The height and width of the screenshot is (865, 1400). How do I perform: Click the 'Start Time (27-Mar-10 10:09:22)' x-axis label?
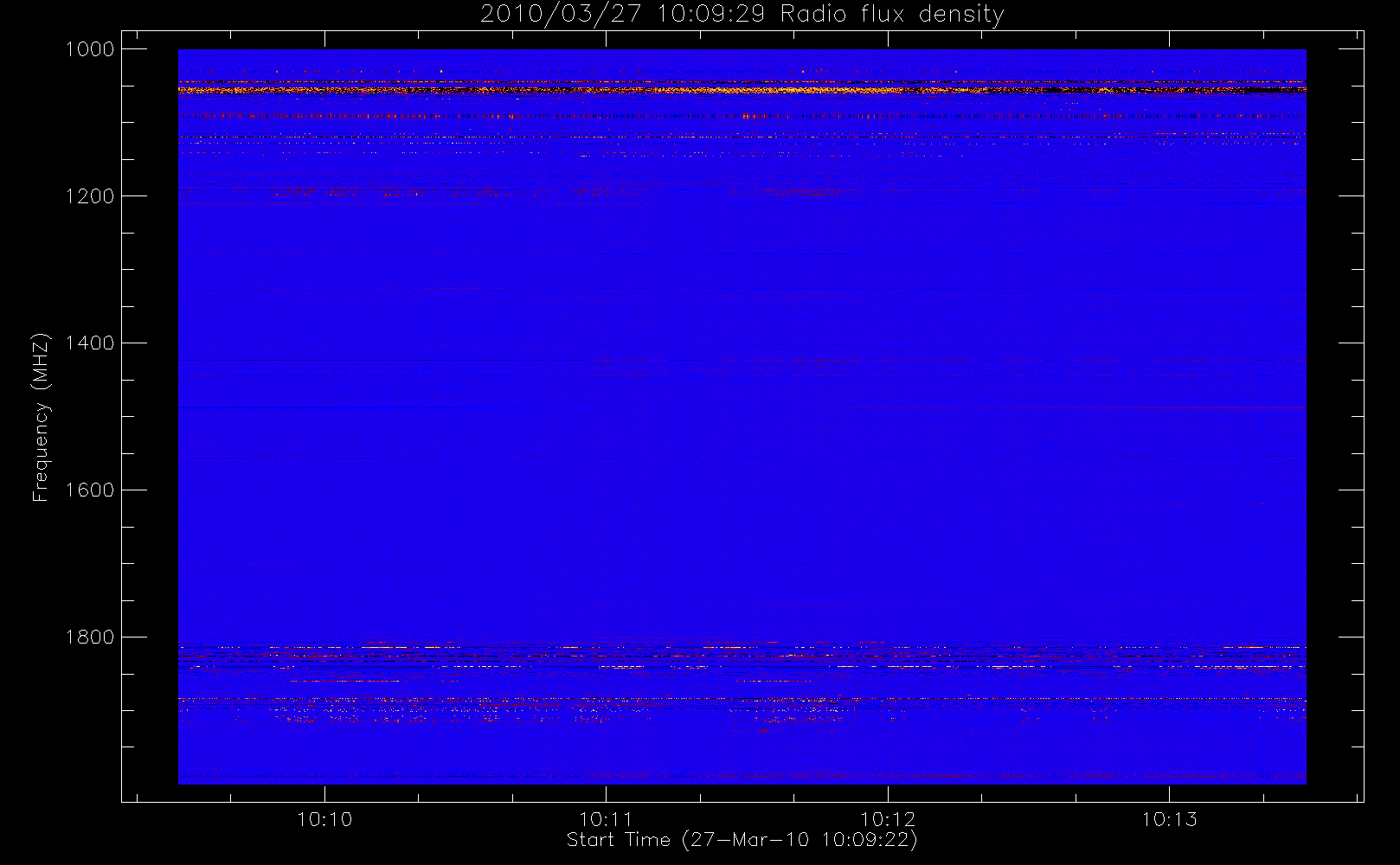(x=742, y=840)
